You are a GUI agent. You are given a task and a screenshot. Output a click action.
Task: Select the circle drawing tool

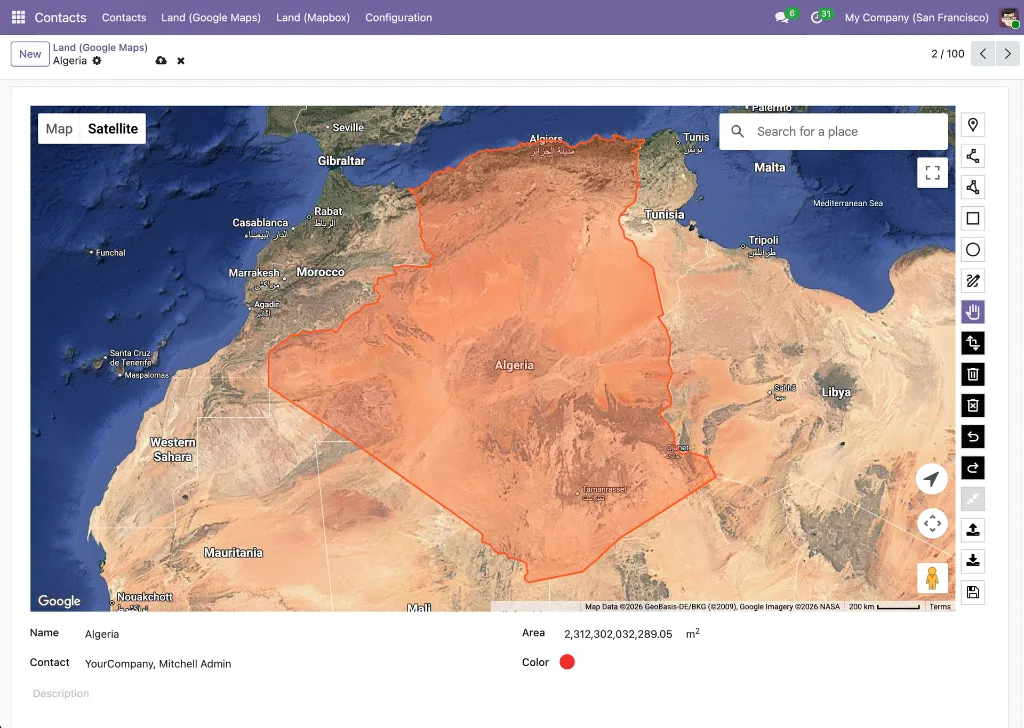coord(972,249)
